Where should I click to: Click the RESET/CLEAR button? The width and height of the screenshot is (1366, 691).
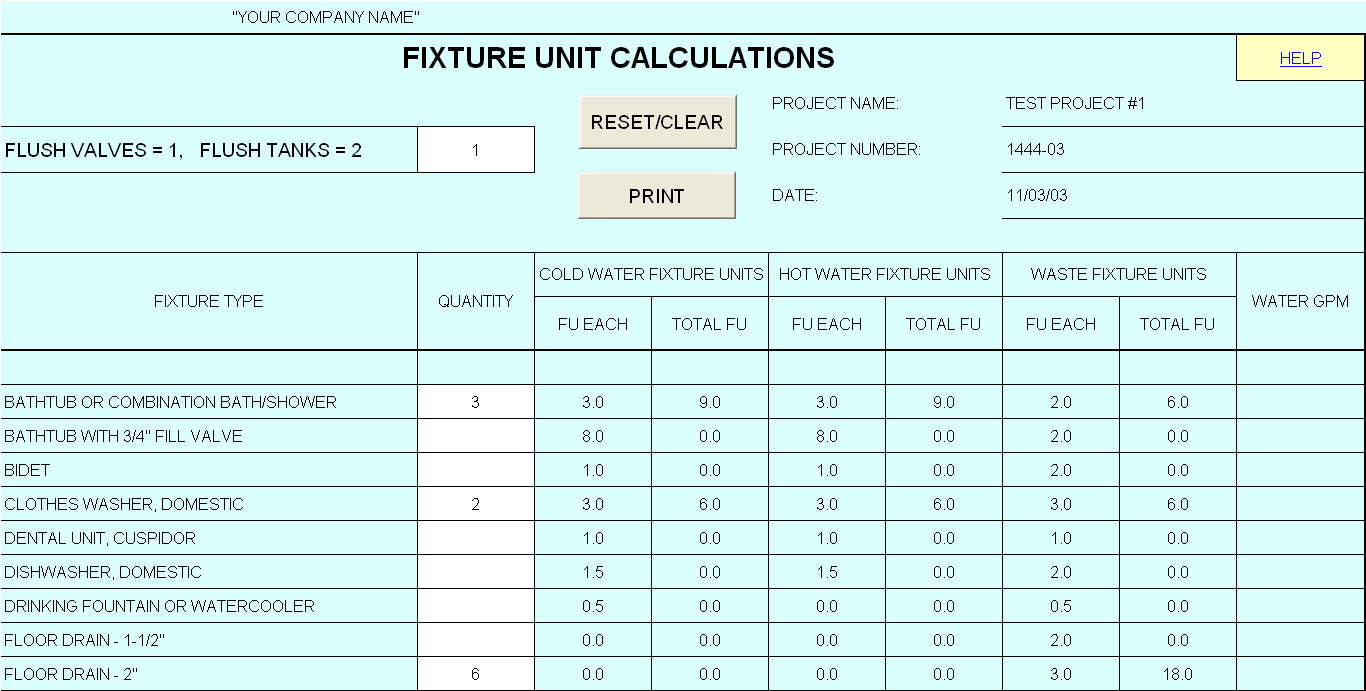[657, 122]
